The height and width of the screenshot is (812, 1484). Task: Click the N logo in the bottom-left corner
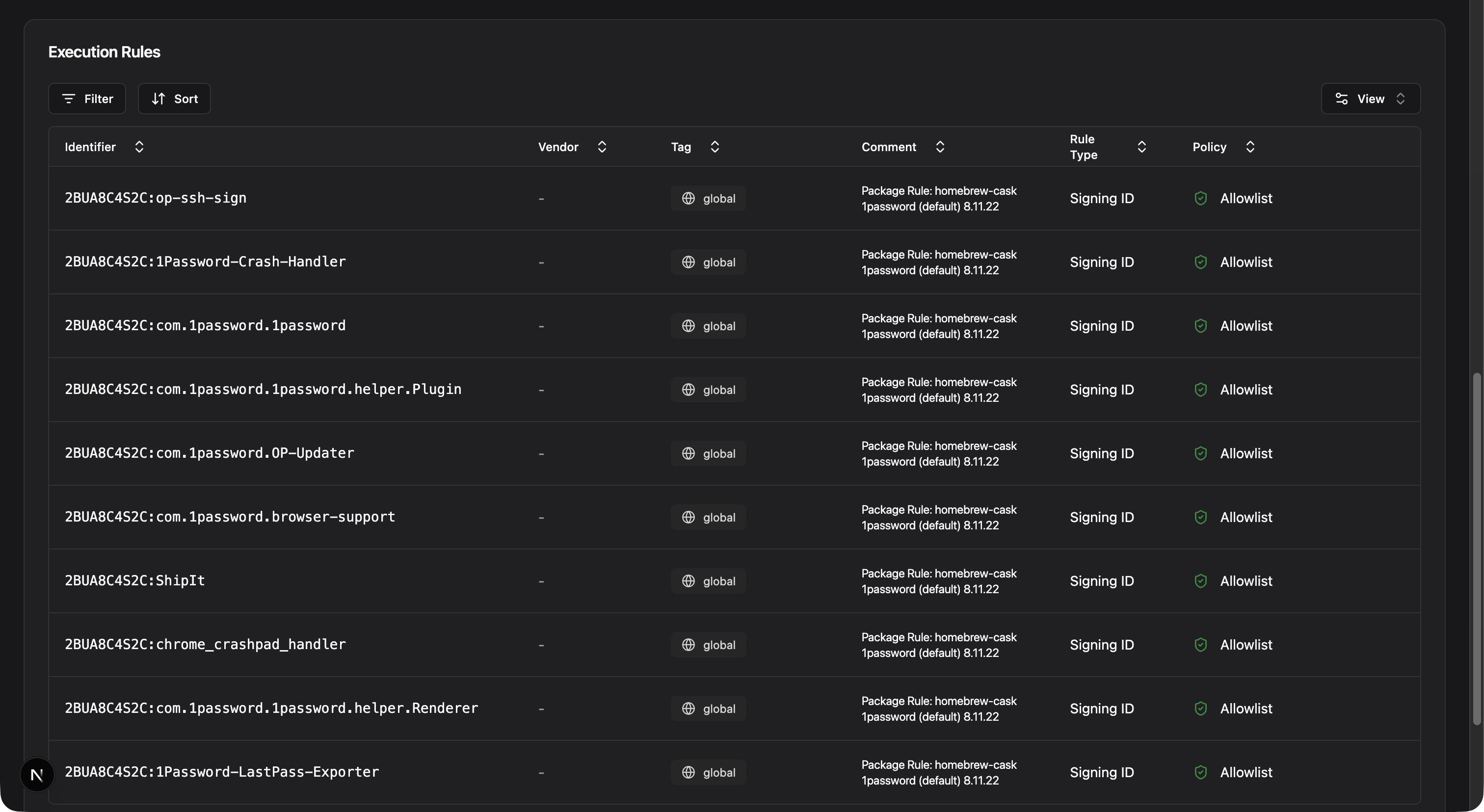point(36,775)
